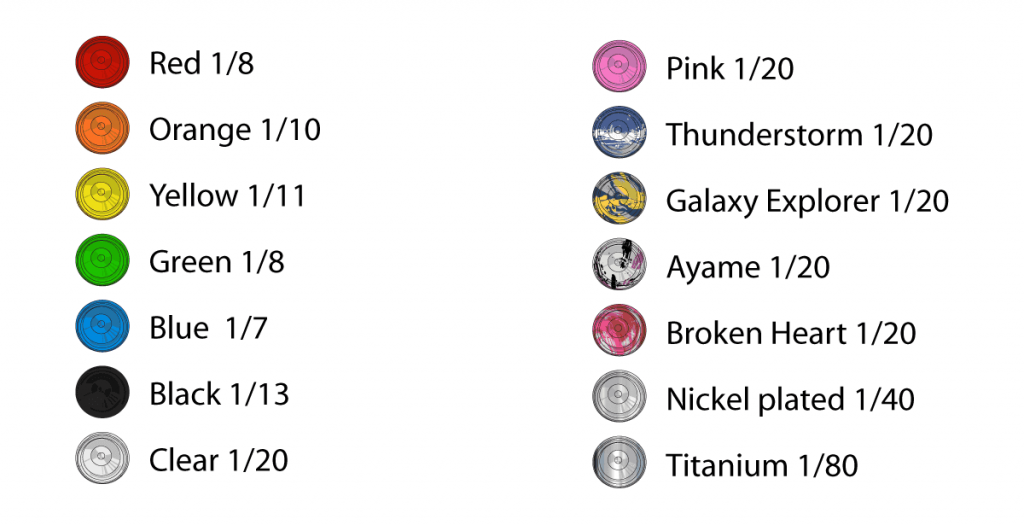Click the black yo-yo icon
This screenshot has width=1024, height=525.
[102, 393]
